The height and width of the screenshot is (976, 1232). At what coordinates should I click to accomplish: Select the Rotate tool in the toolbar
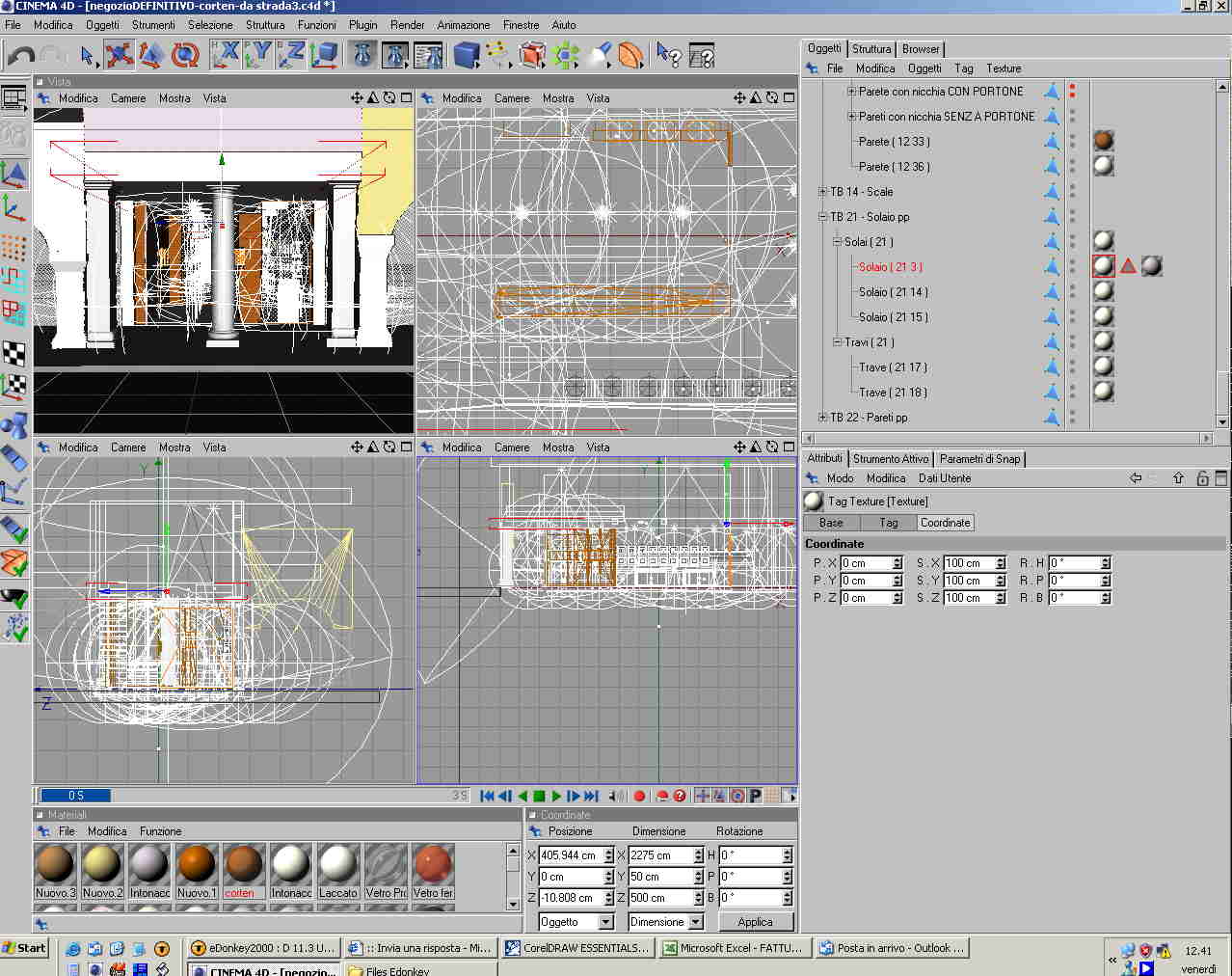click(184, 55)
